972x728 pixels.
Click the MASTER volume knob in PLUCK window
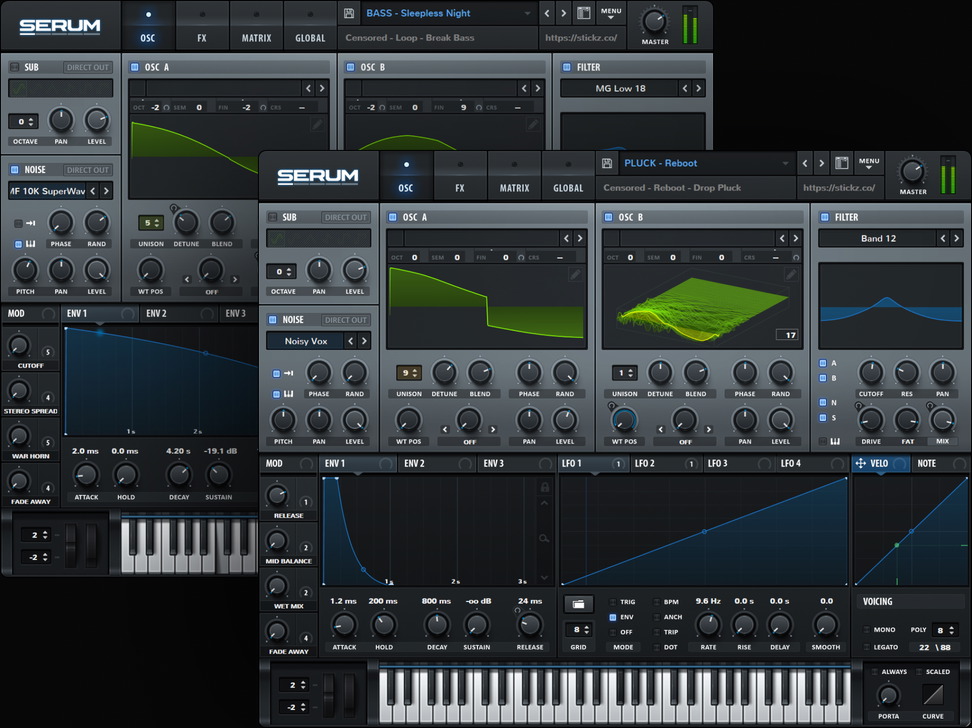click(x=912, y=172)
